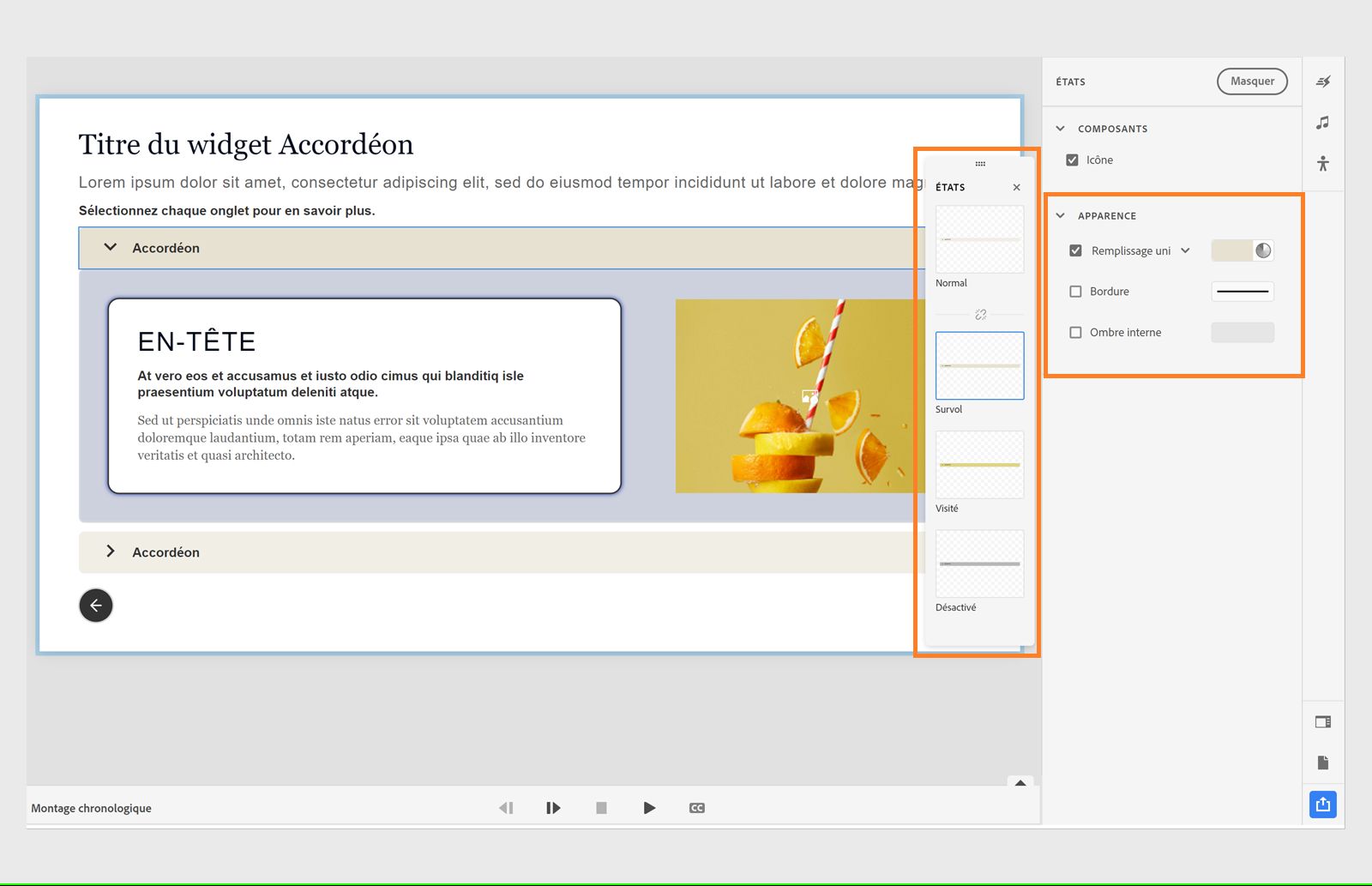Click the Masquer button
Image resolution: width=1372 pixels, height=886 pixels.
[x=1252, y=81]
